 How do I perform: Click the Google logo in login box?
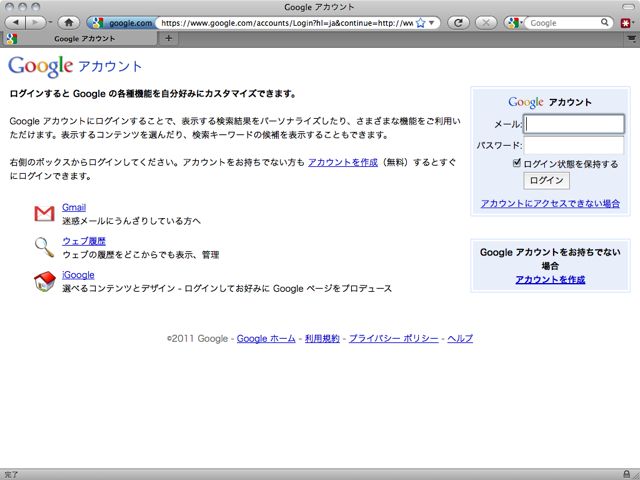tap(526, 102)
